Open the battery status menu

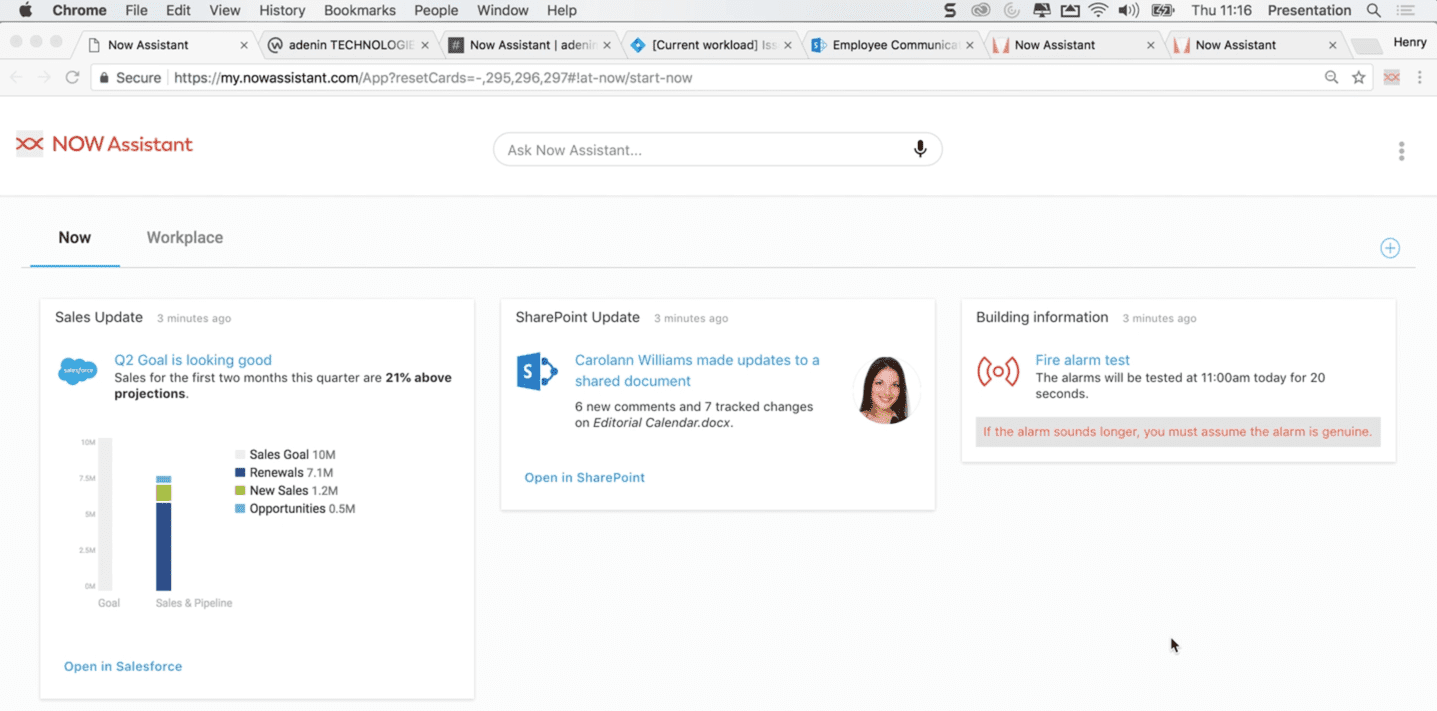(1163, 10)
